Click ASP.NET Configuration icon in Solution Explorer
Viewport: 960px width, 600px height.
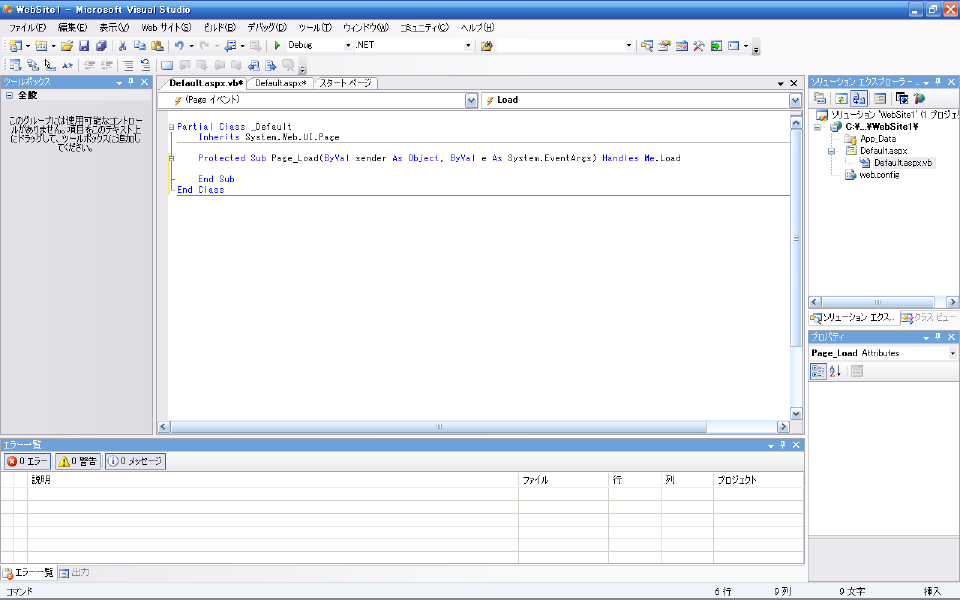coord(919,99)
